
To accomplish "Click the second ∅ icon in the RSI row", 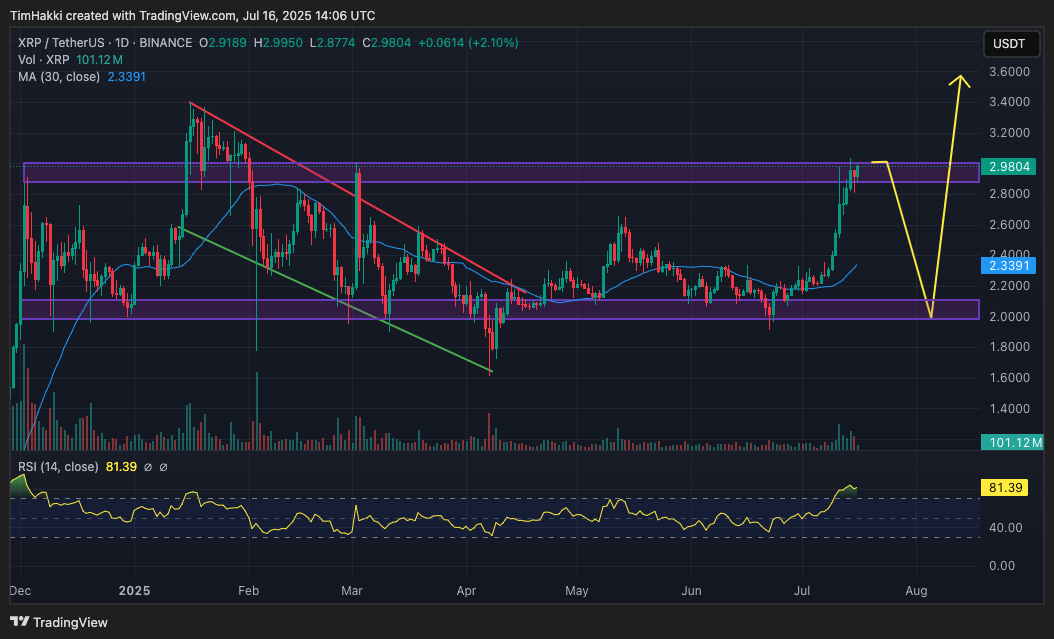I will [x=161, y=466].
